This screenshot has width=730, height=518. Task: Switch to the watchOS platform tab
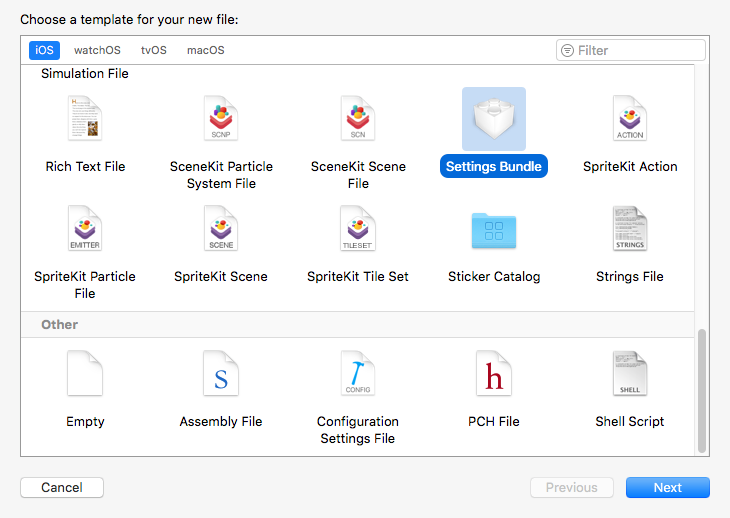95,50
